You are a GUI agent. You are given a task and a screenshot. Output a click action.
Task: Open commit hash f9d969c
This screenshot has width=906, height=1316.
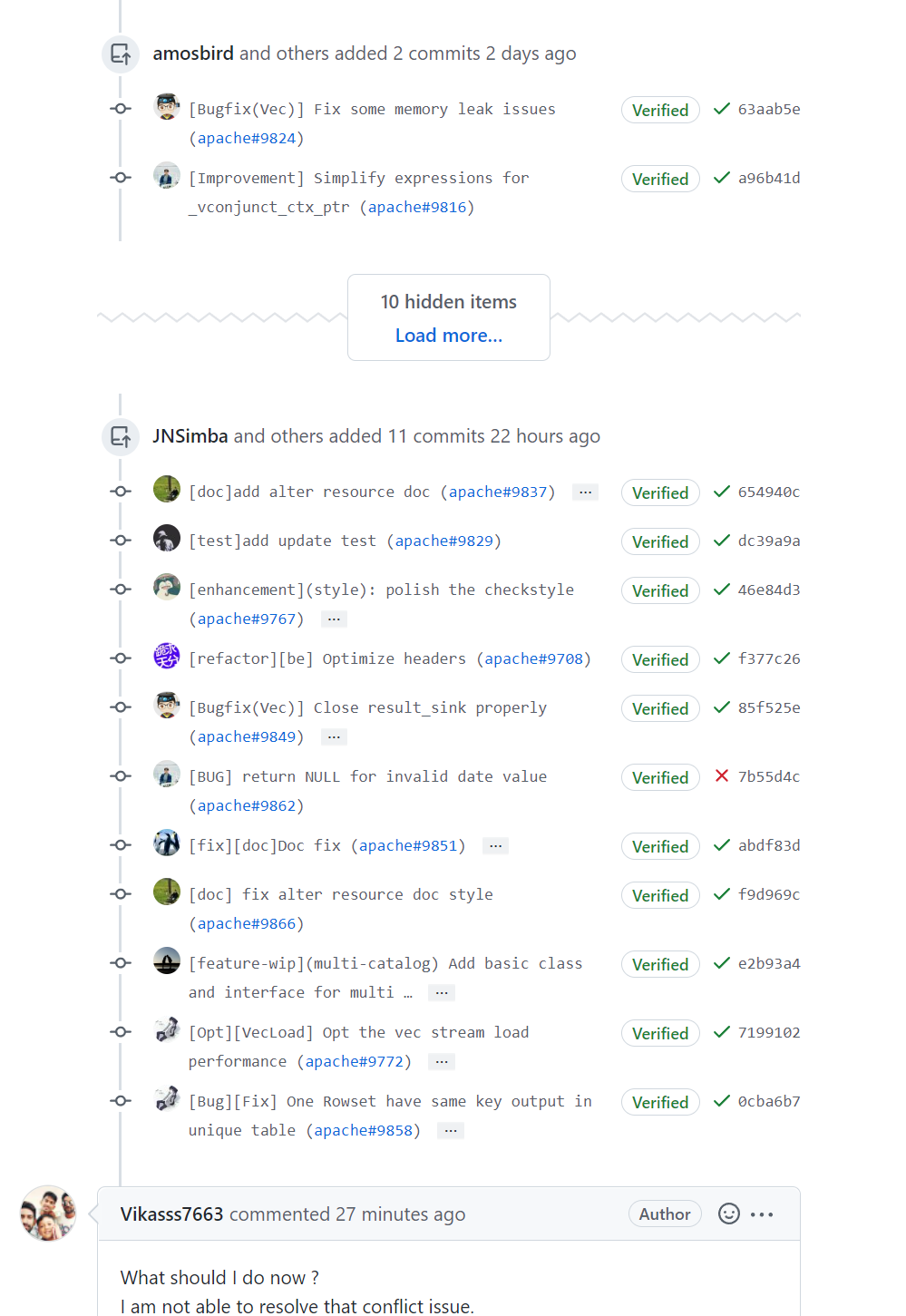tap(769, 894)
